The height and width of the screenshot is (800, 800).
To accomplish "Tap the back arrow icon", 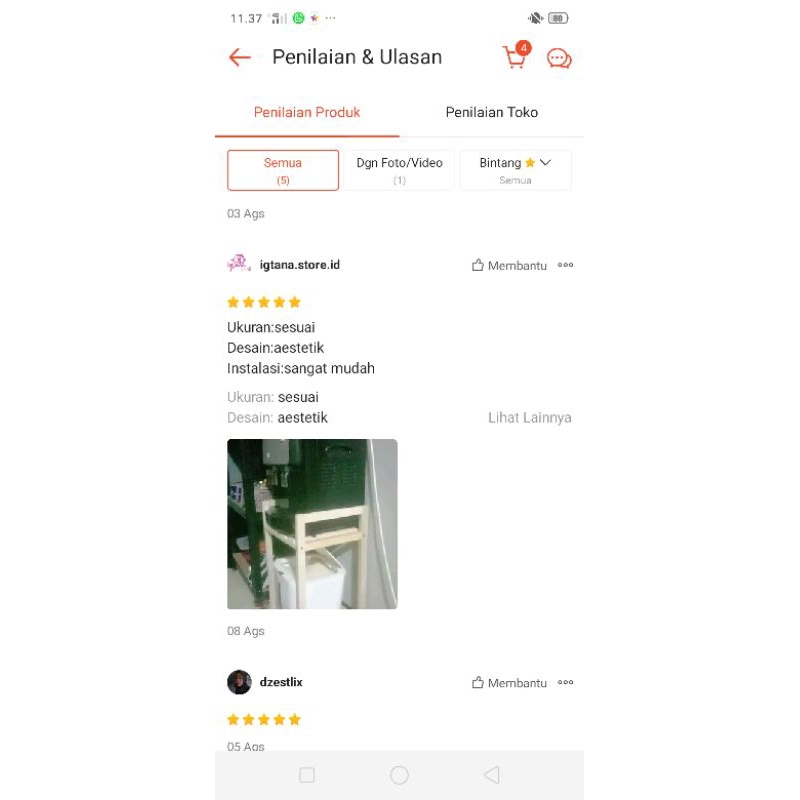I will (x=239, y=57).
